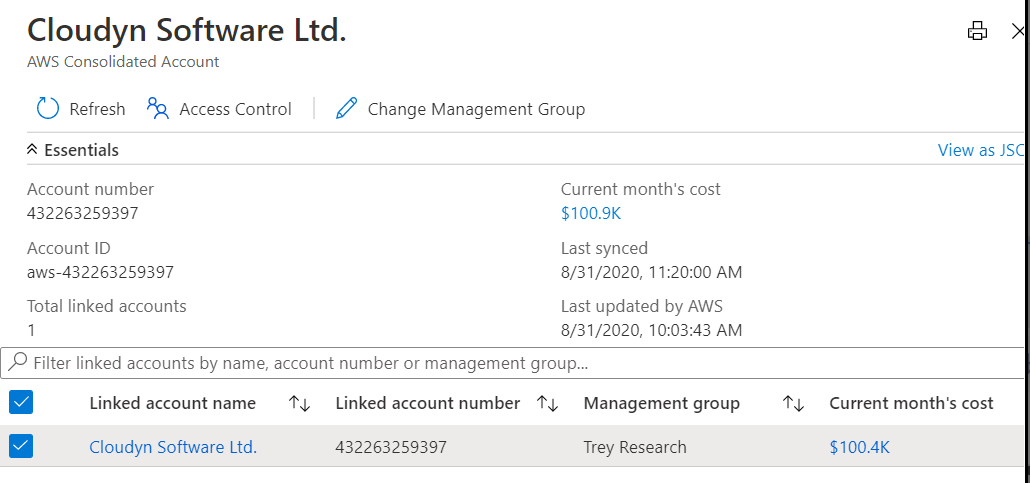
Task: Sort by Management group arrows
Action: pos(793,403)
